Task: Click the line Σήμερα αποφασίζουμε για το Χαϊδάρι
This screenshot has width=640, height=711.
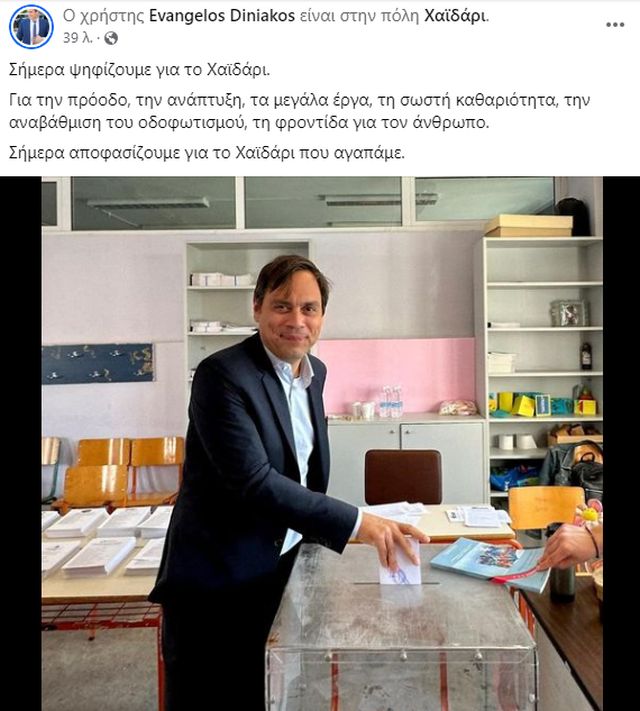Action: coord(206,153)
